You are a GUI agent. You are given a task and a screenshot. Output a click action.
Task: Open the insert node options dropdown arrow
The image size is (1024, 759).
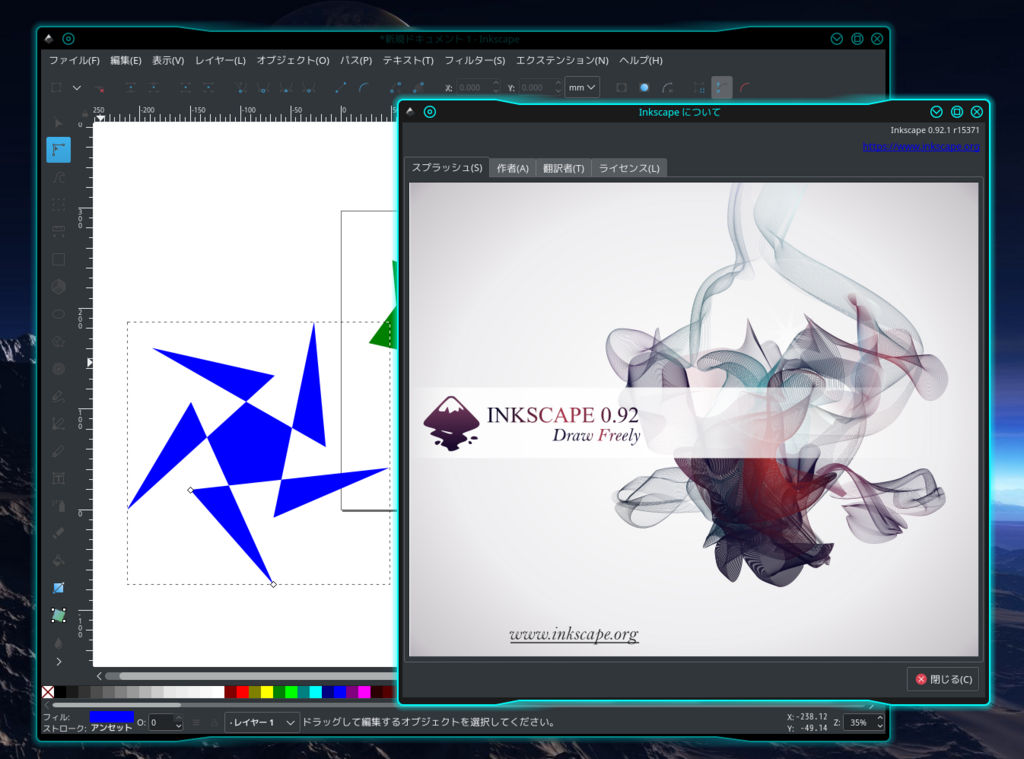(77, 88)
